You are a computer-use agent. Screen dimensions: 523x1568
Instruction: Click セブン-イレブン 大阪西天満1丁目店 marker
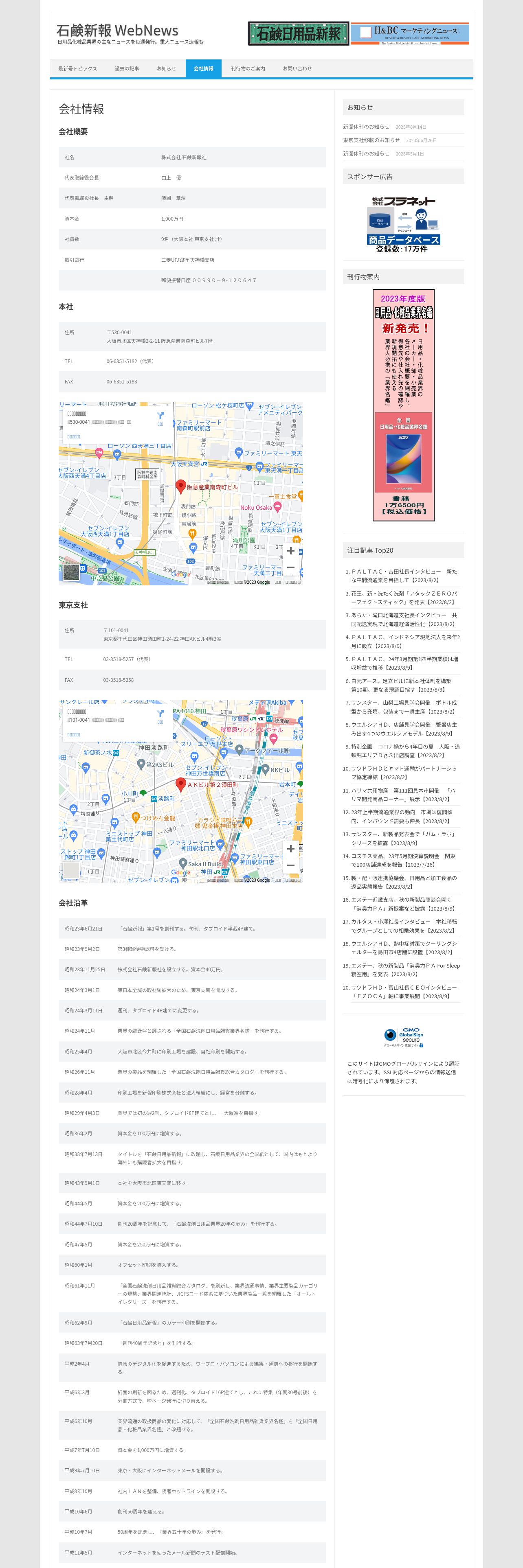click(x=120, y=543)
